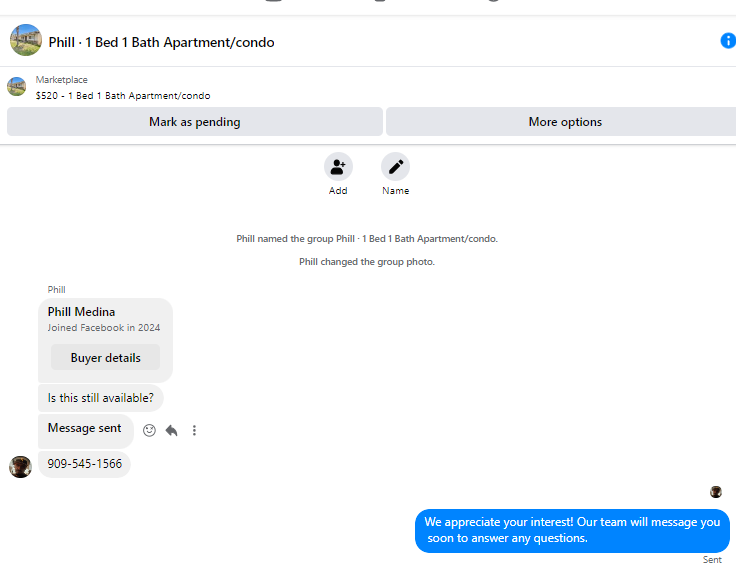
Task: Open the $520 Marketplace listing link
Action: pyautogui.click(x=123, y=96)
